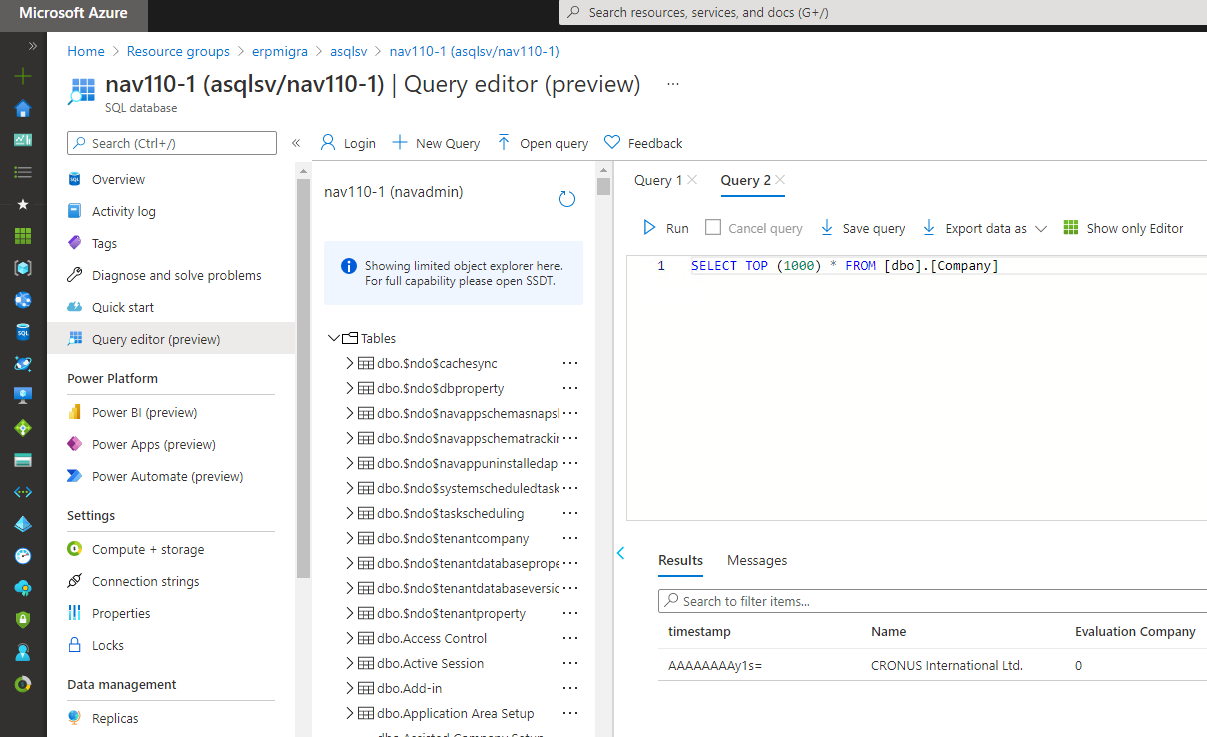This screenshot has width=1207, height=737.
Task: Expand the Azure left sidebar chevrons
Action: point(32,46)
